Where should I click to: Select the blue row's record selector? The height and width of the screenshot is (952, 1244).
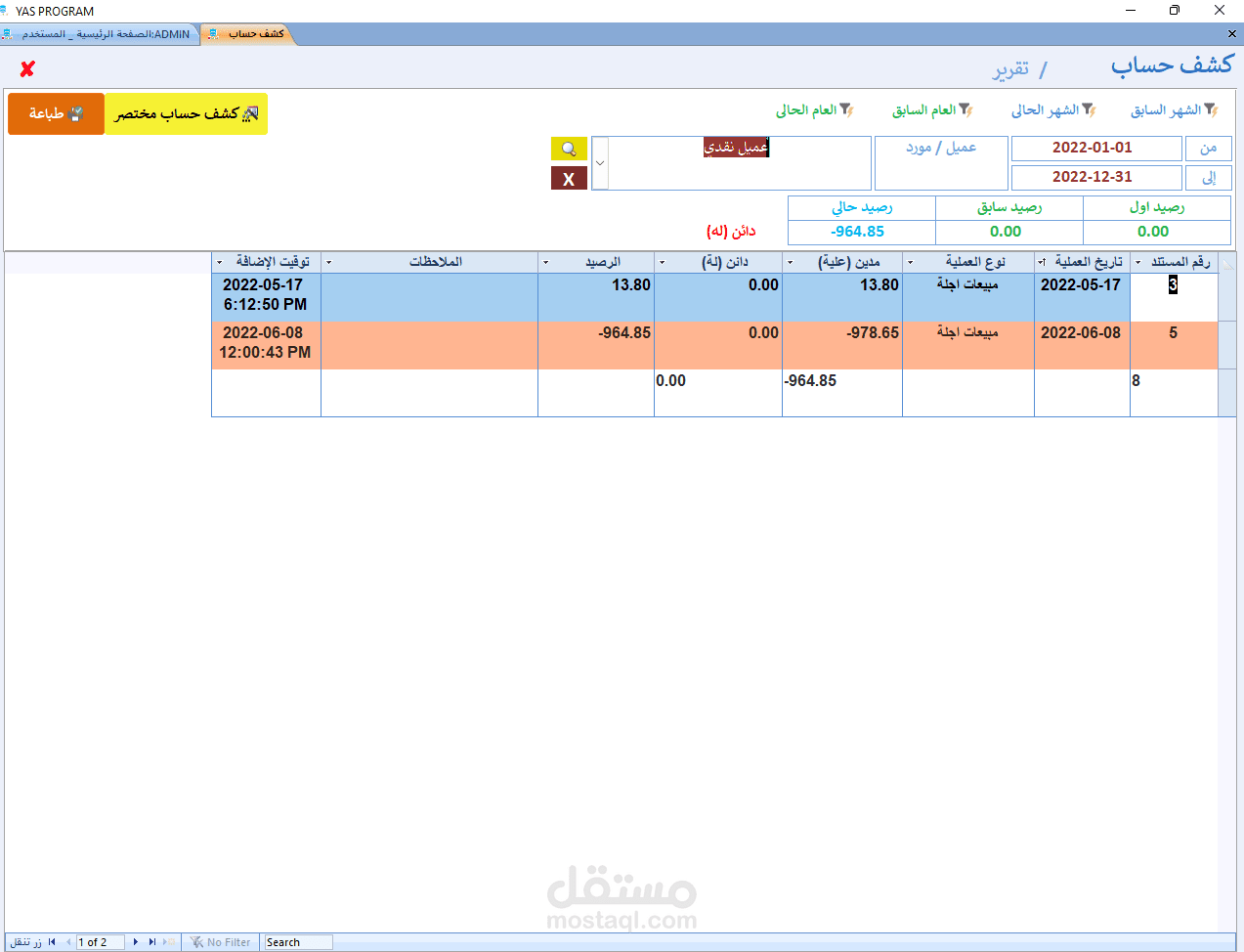coord(1227,297)
